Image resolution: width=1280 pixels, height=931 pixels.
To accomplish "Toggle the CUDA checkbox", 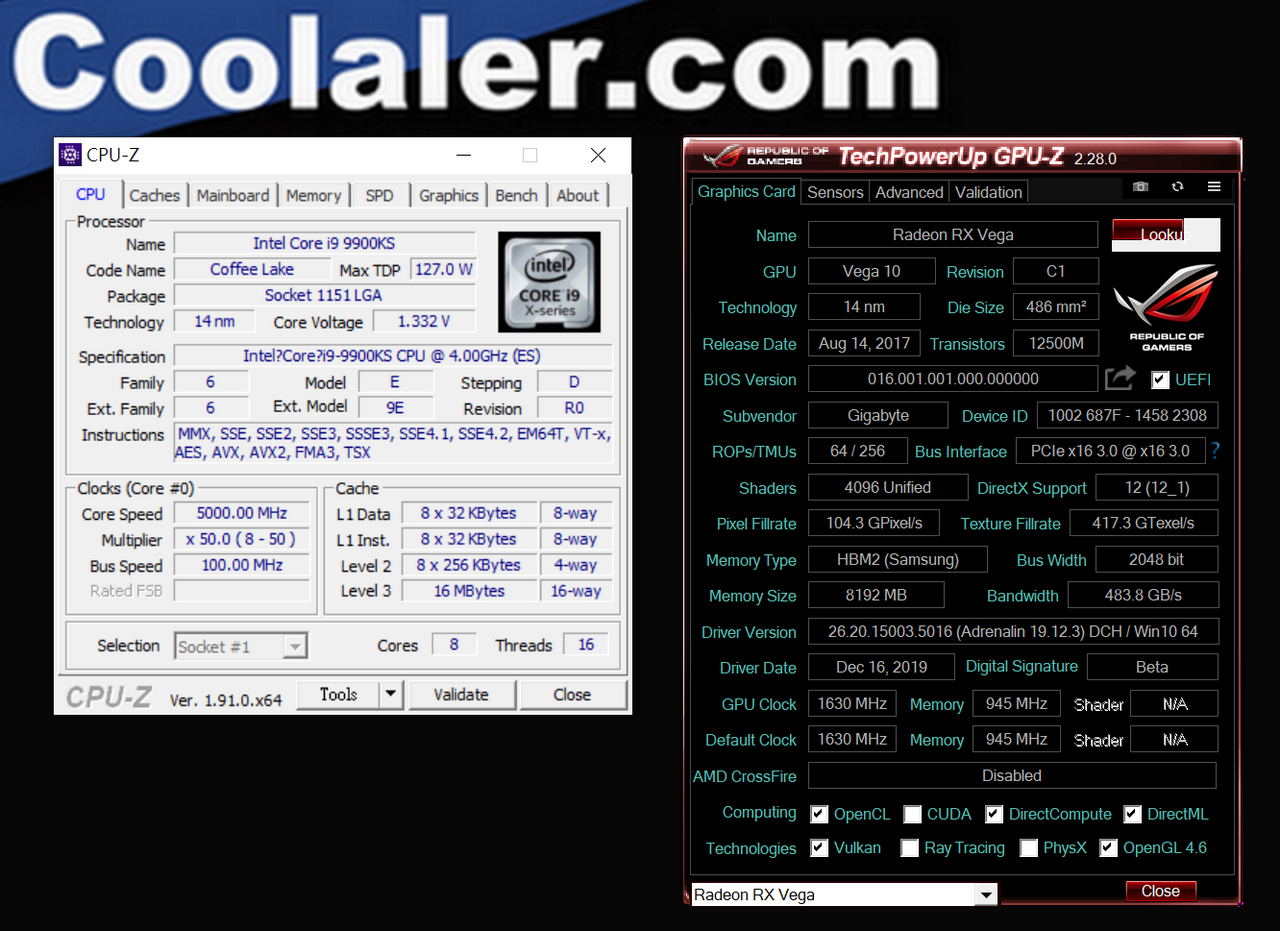I will tap(912, 814).
